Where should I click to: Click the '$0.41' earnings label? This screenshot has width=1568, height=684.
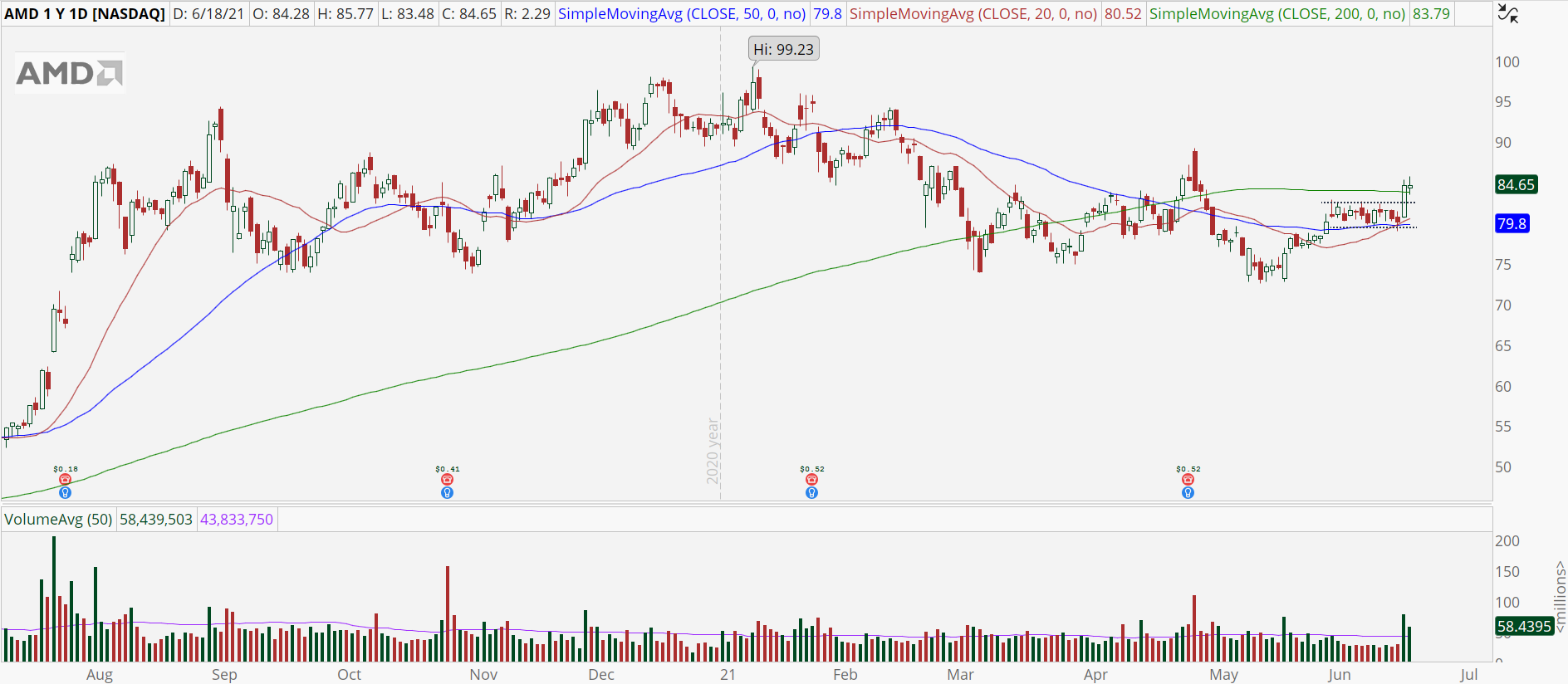click(448, 469)
